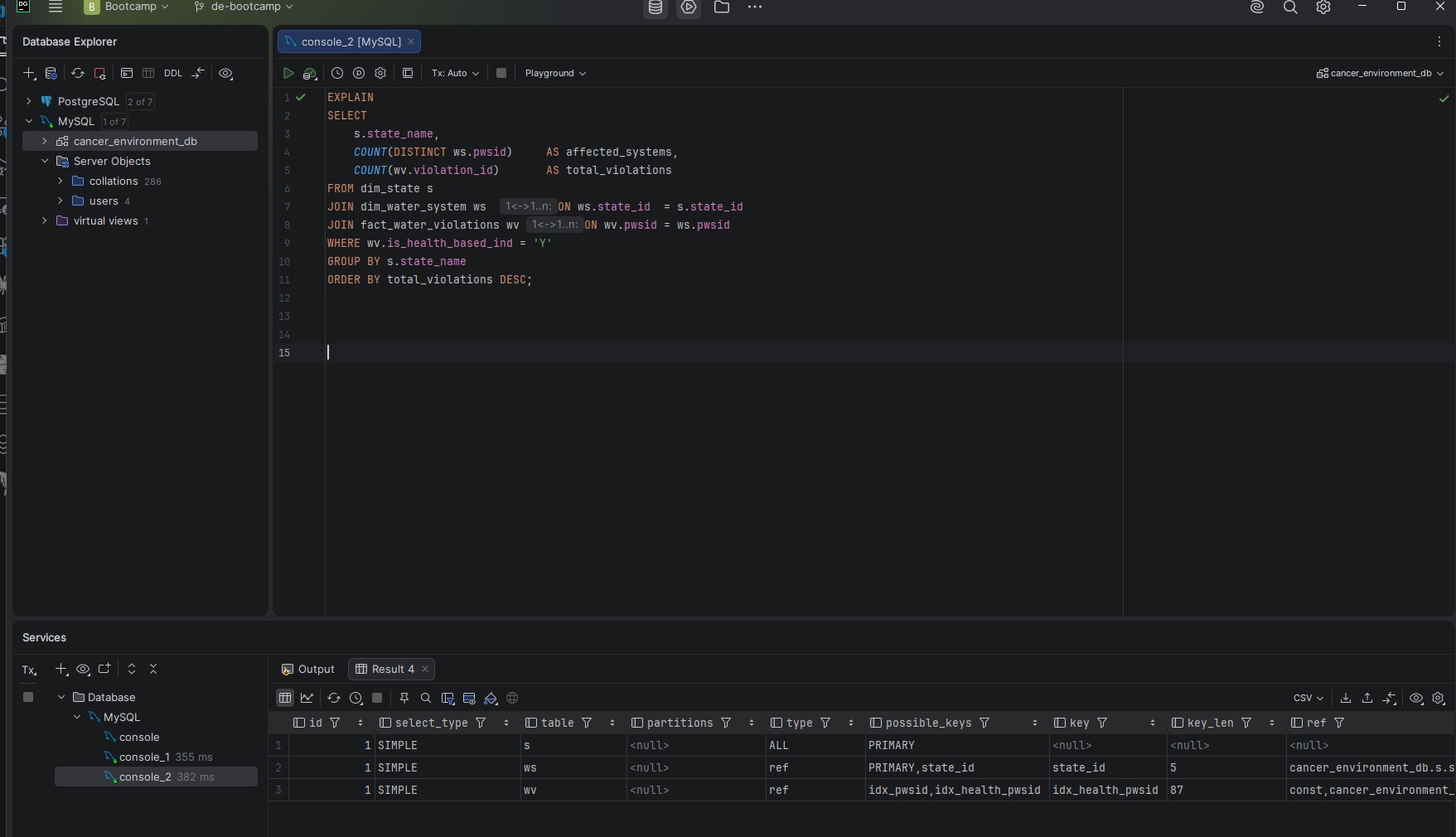Click the DDL button in Database Explorer
The width and height of the screenshot is (1456, 837).
[173, 73]
